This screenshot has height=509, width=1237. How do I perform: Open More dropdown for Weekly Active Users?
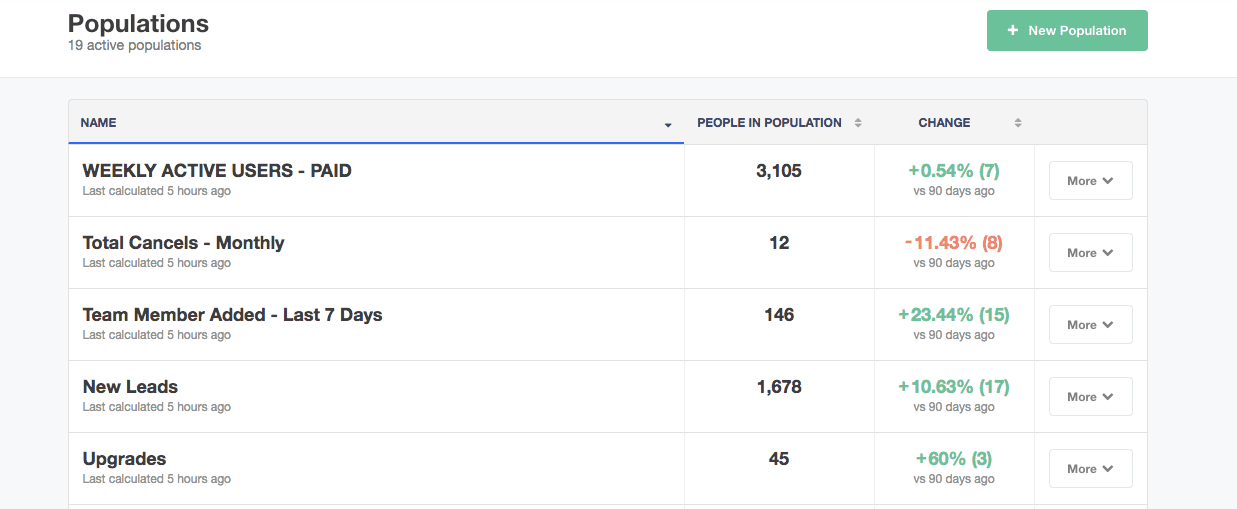click(1090, 181)
